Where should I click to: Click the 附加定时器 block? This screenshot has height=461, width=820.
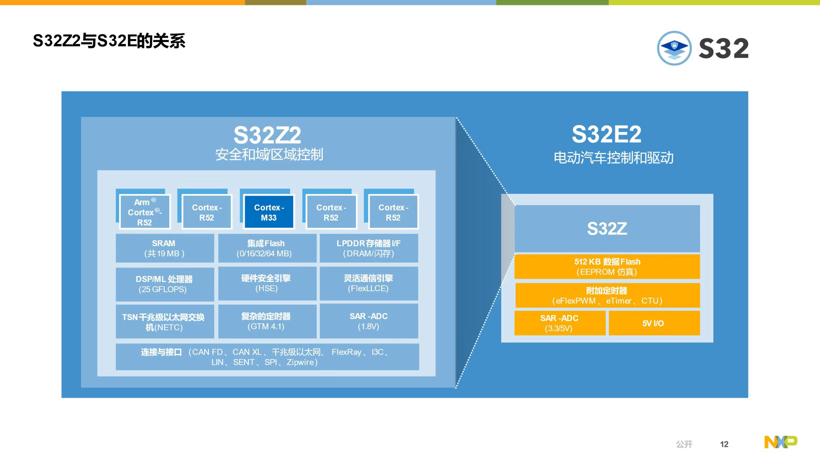pos(607,295)
